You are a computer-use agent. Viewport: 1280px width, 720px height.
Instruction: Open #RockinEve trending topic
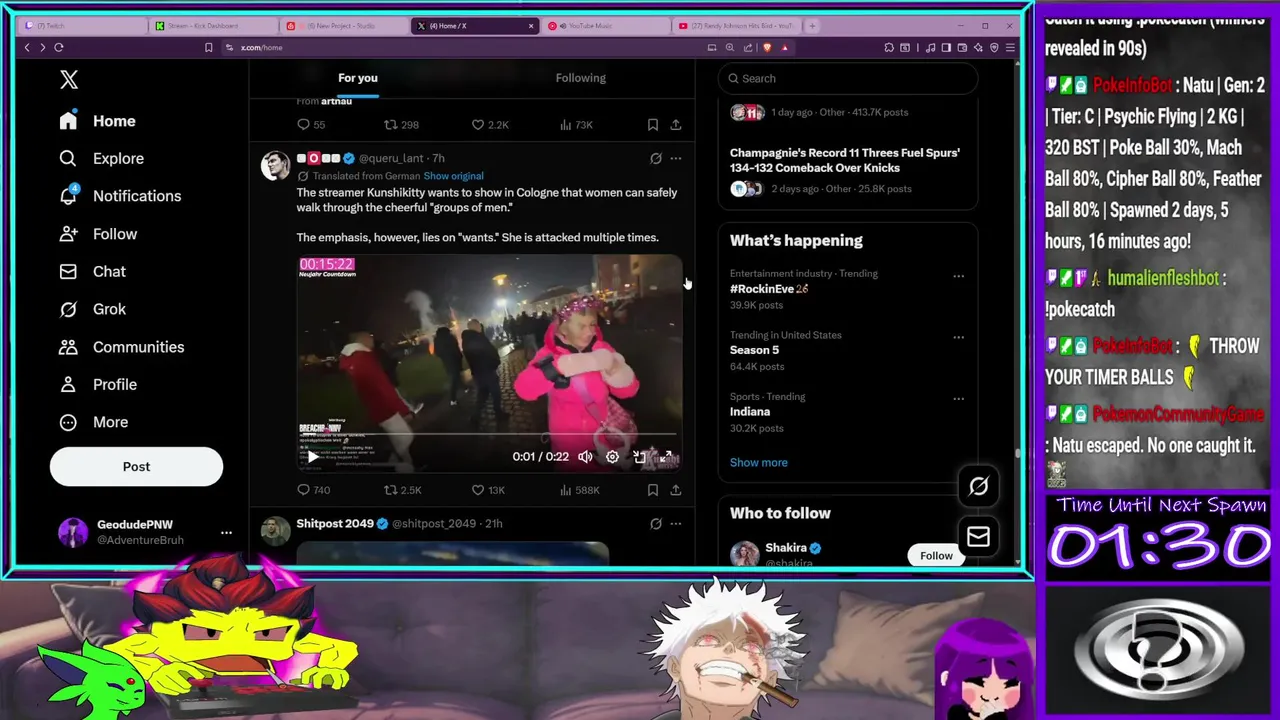point(768,289)
